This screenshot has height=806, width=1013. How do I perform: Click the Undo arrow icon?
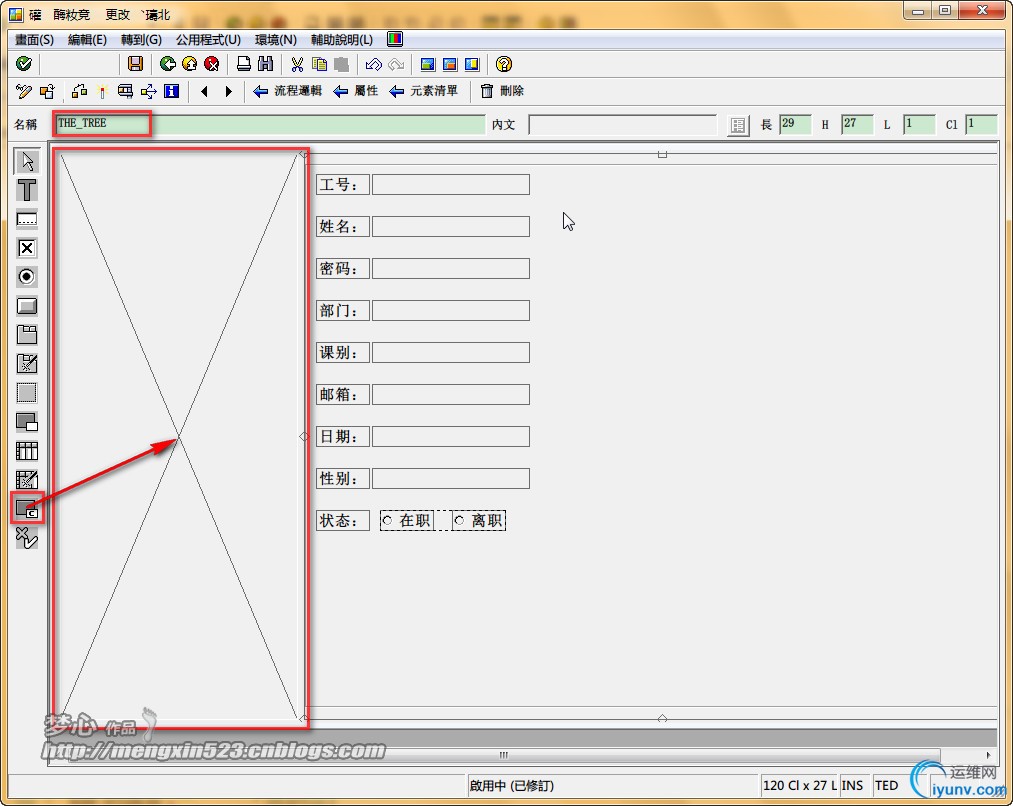coord(373,63)
